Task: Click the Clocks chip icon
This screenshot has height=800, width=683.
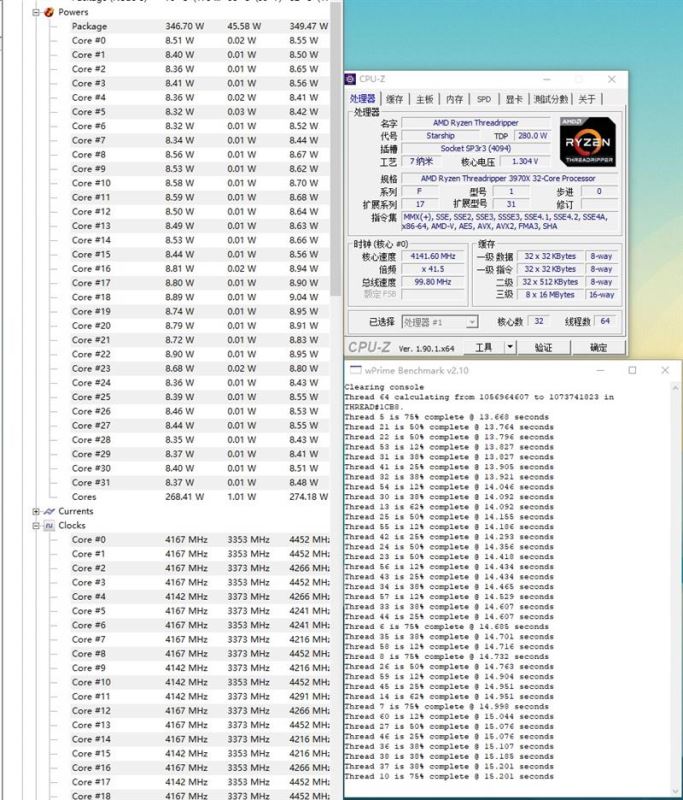Action: [x=49, y=526]
